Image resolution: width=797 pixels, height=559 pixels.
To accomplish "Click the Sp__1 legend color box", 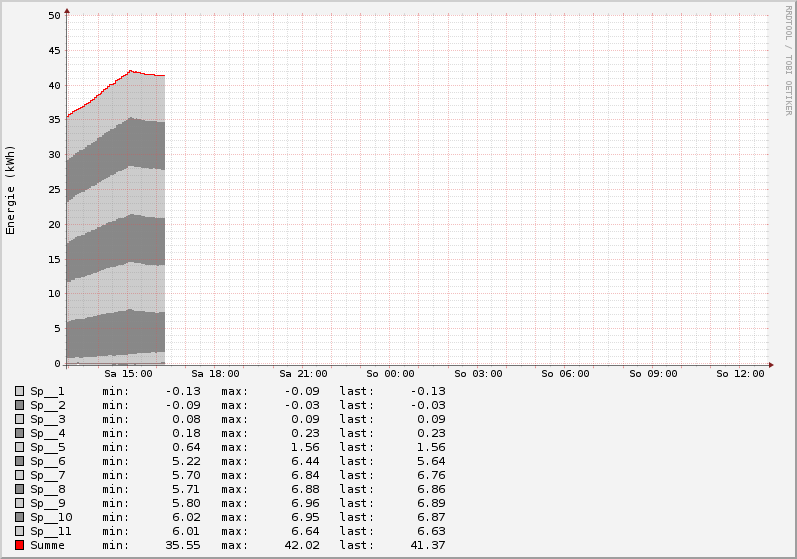I will (x=19, y=391).
